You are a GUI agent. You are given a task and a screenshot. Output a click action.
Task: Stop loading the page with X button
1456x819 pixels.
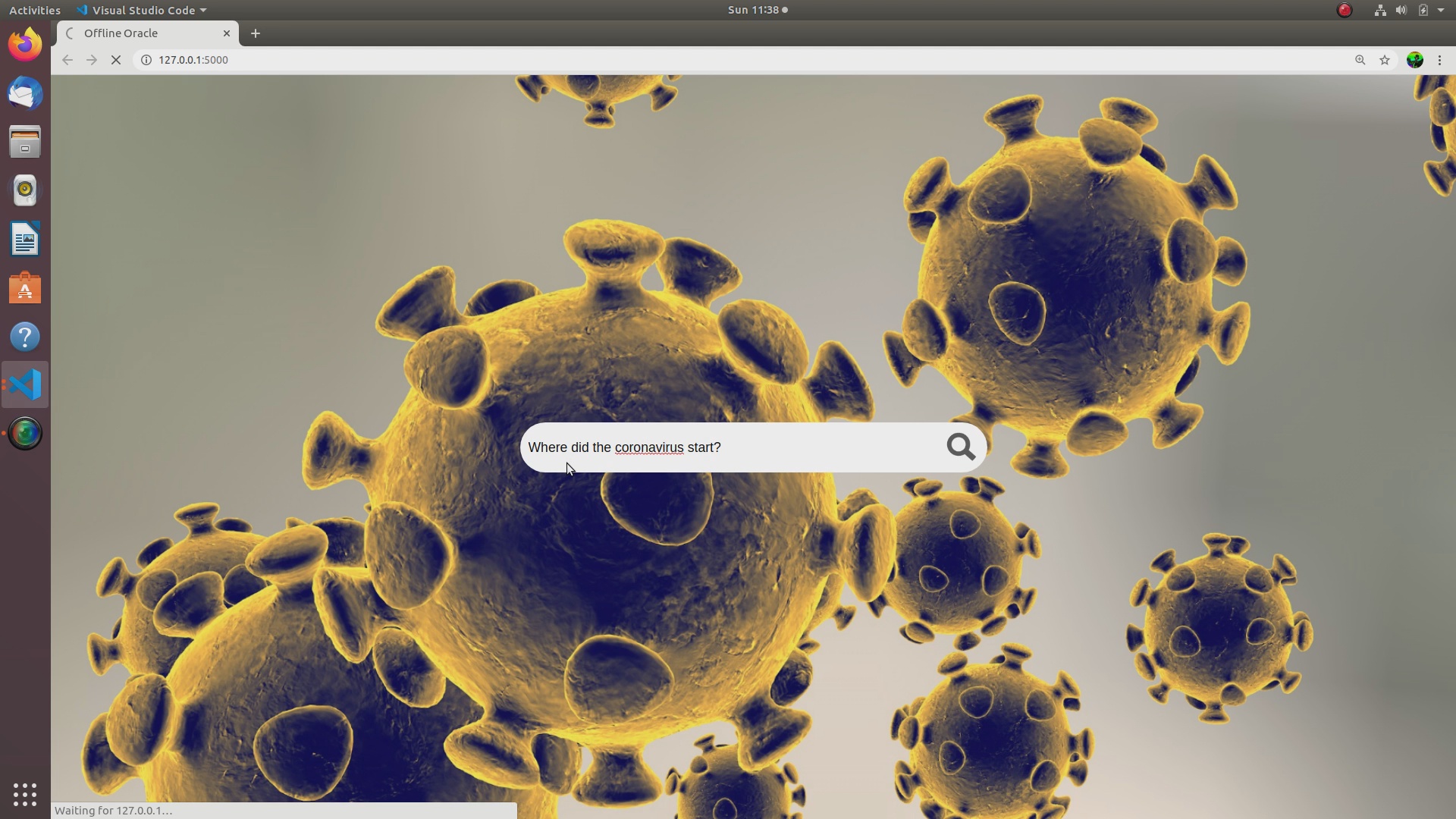point(116,60)
